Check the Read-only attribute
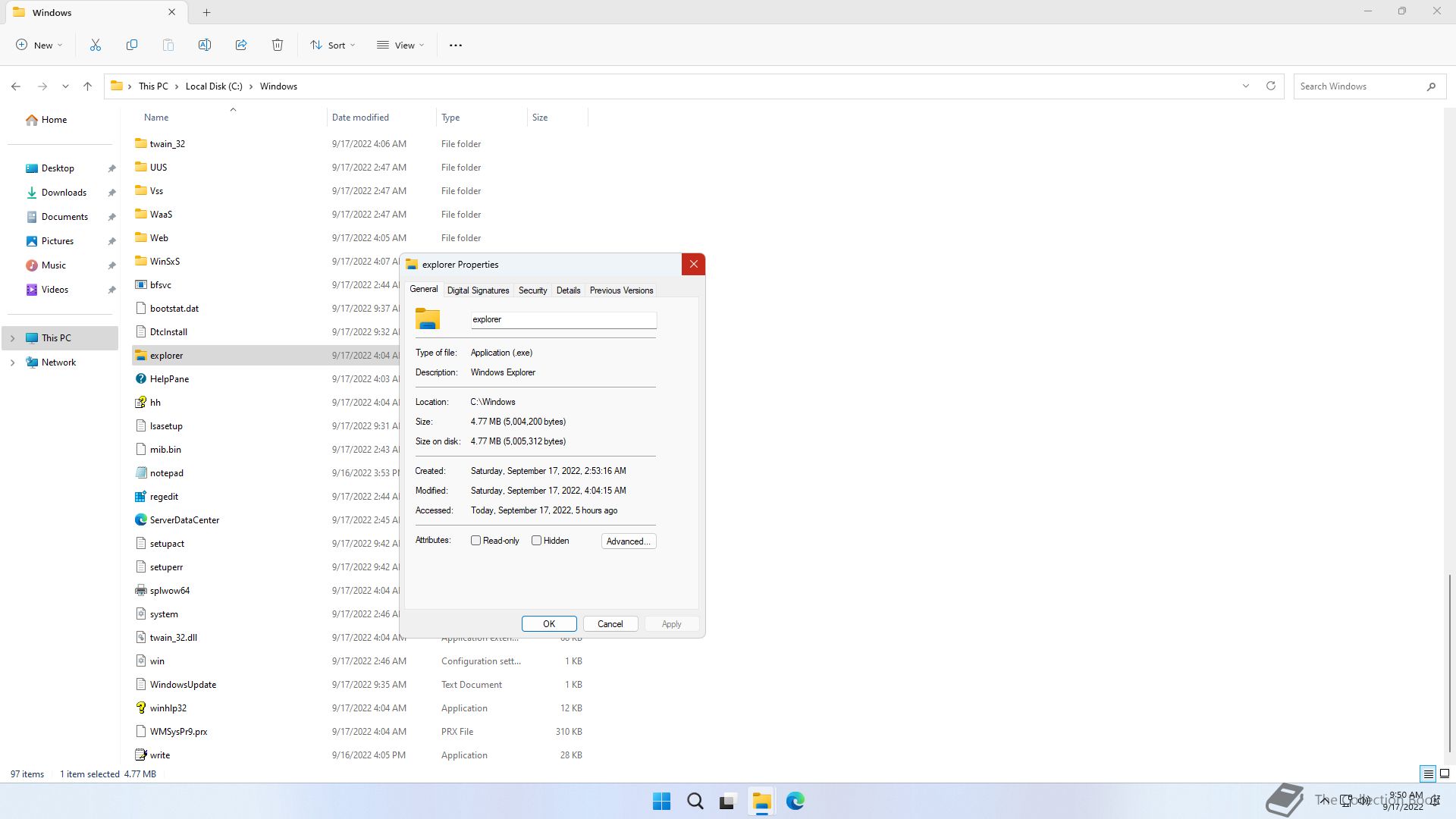 coord(475,541)
